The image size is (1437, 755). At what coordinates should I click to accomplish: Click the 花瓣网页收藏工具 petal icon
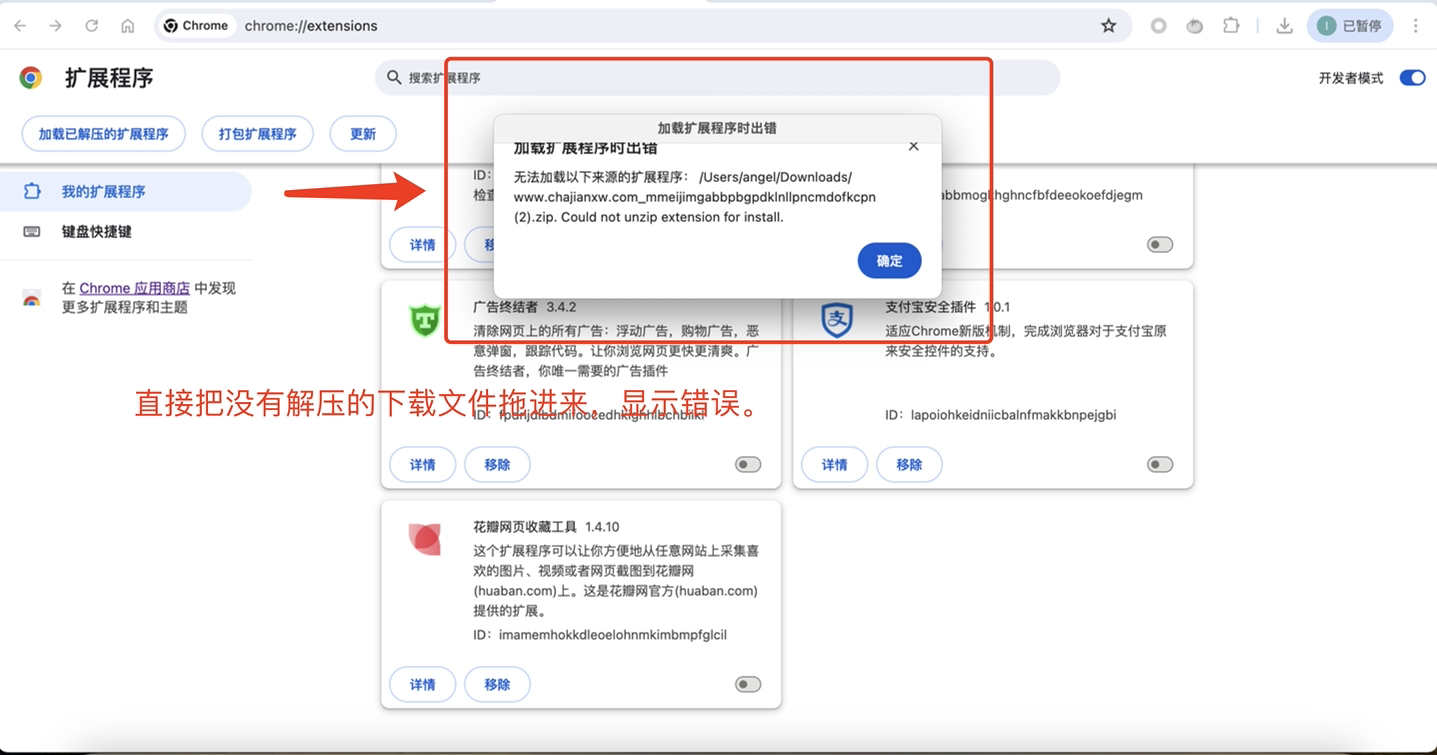tap(425, 540)
